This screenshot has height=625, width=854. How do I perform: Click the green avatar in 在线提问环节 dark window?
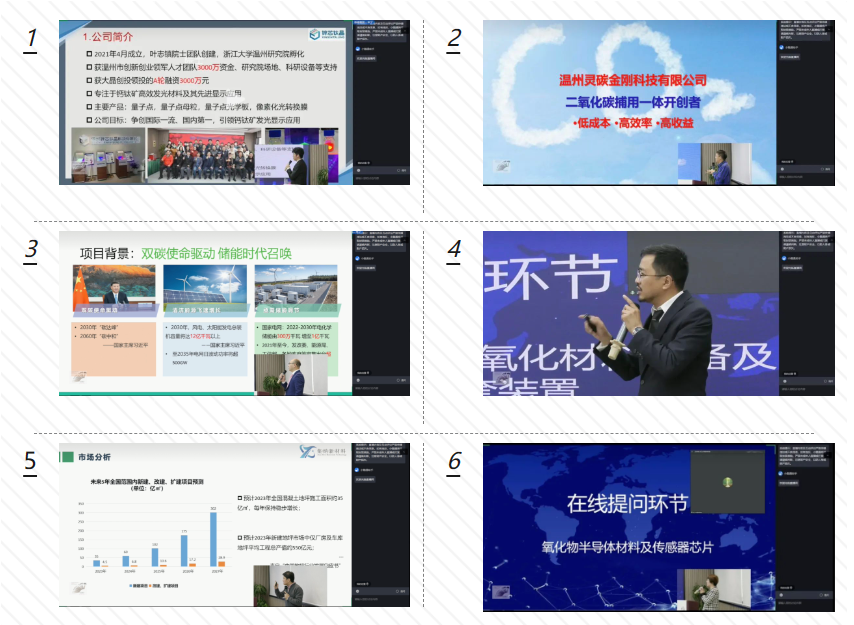point(727,482)
